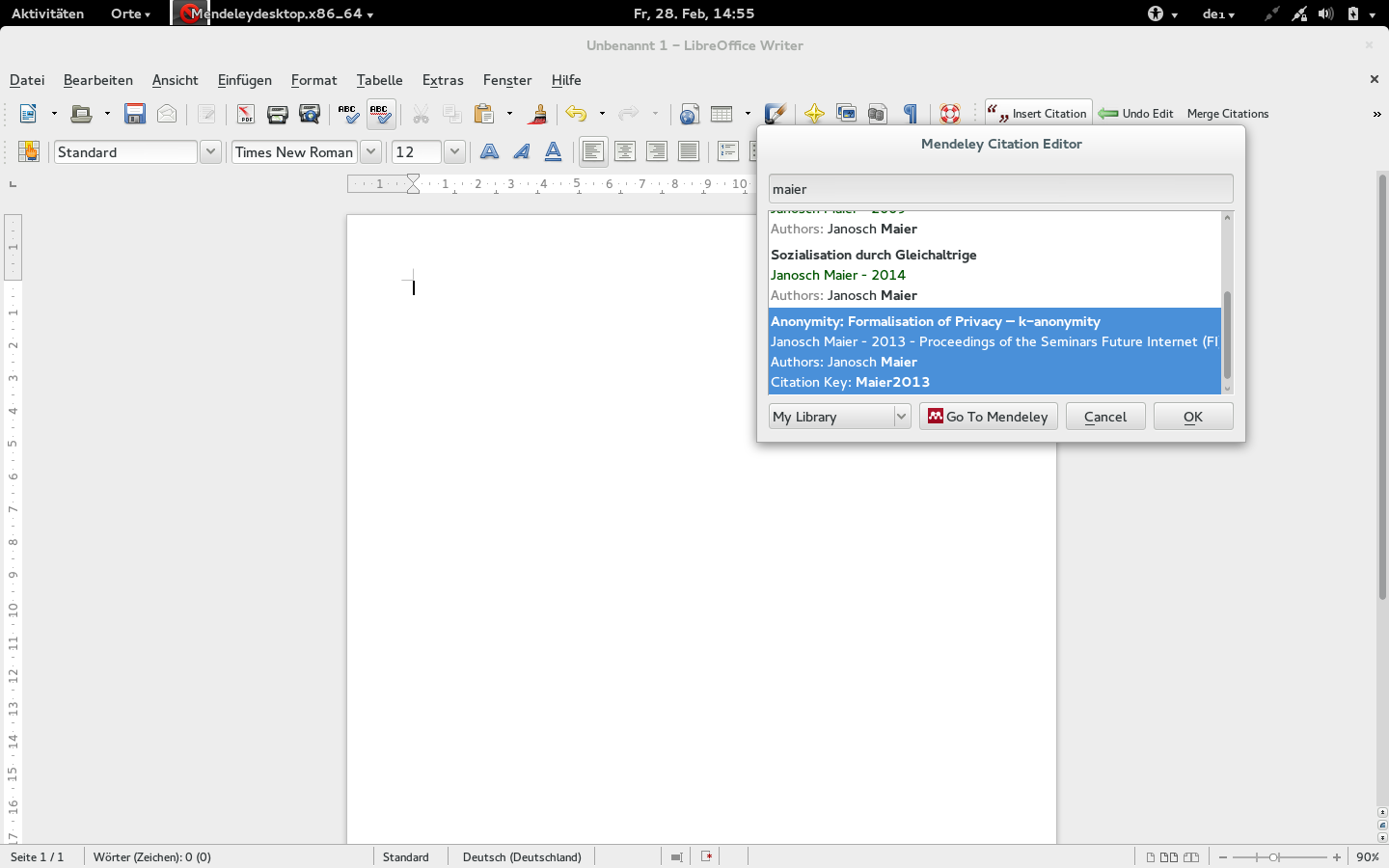This screenshot has width=1389, height=868.
Task: Click the email document envelope icon
Action: tap(167, 114)
